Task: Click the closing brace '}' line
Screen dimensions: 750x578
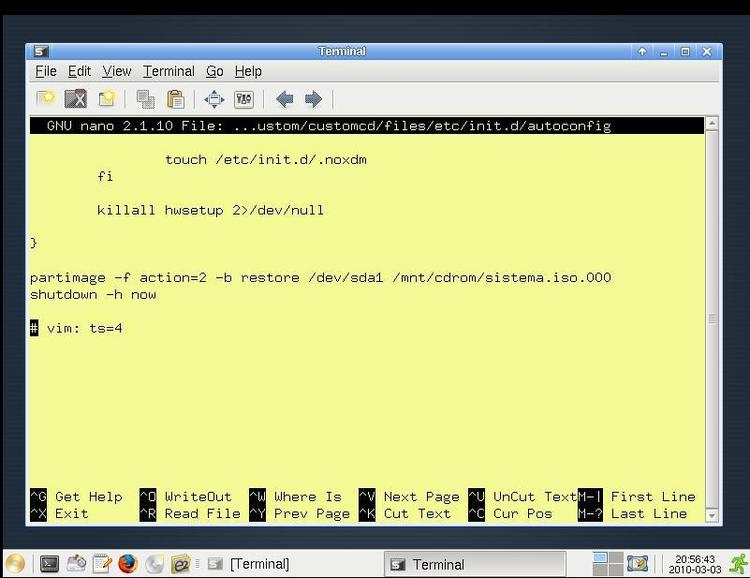Action: [x=33, y=243]
